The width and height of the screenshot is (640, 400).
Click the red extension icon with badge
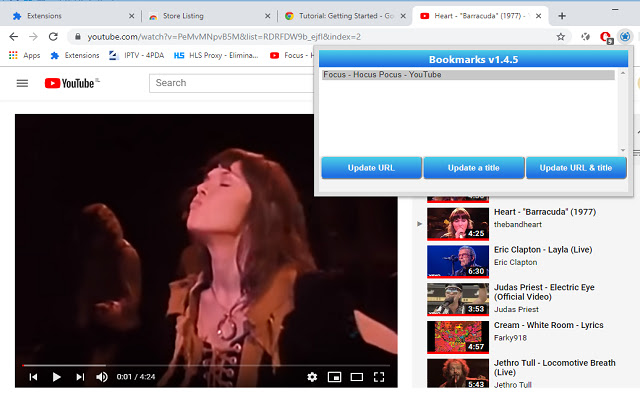click(606, 37)
